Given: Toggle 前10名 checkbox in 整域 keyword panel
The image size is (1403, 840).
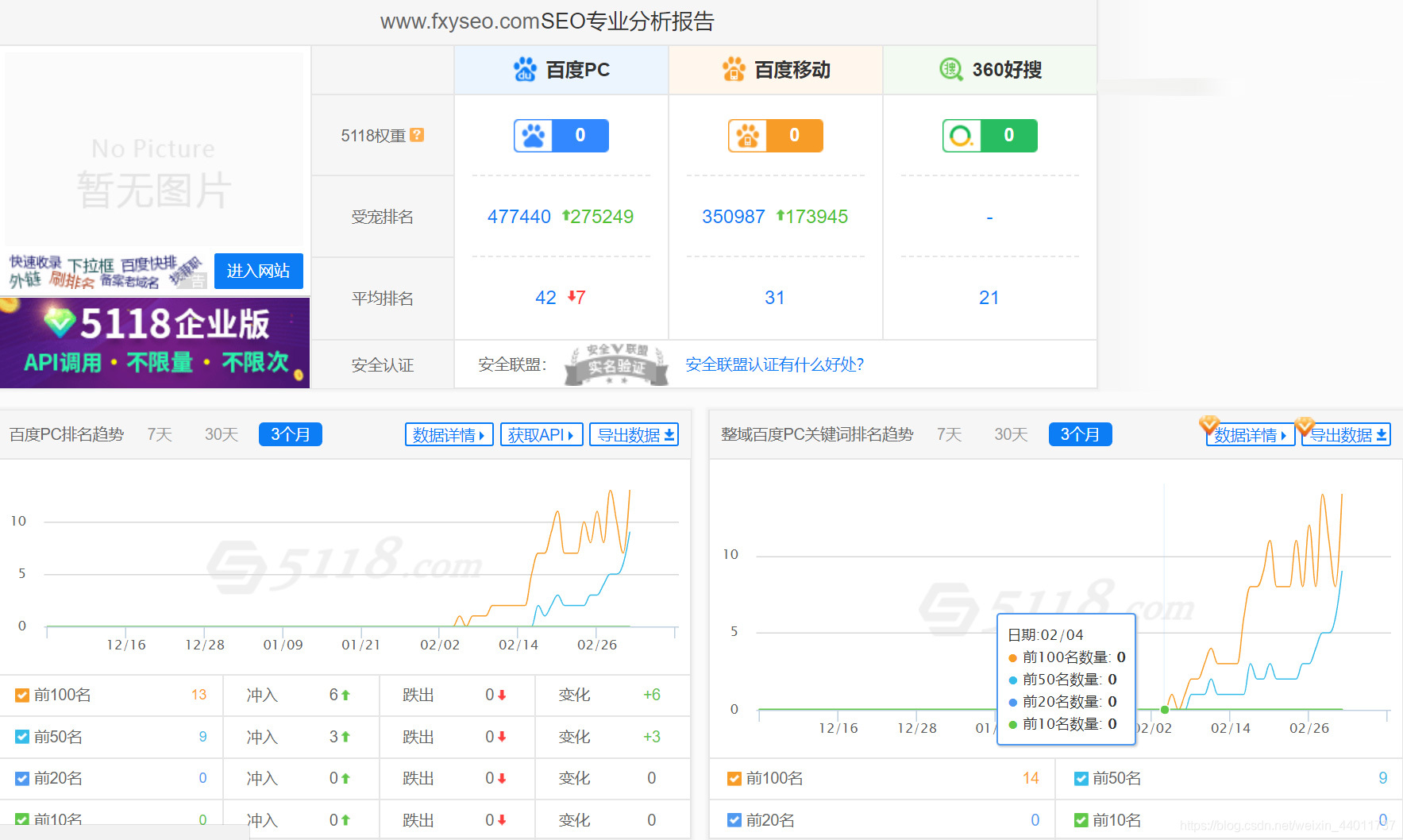Looking at the screenshot, I should tap(1081, 820).
